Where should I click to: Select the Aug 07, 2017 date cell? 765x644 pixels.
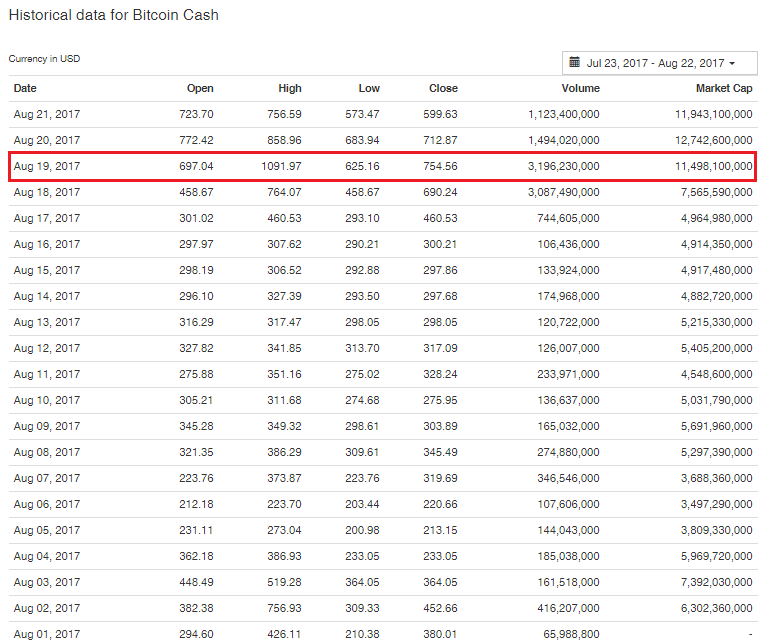click(47, 478)
